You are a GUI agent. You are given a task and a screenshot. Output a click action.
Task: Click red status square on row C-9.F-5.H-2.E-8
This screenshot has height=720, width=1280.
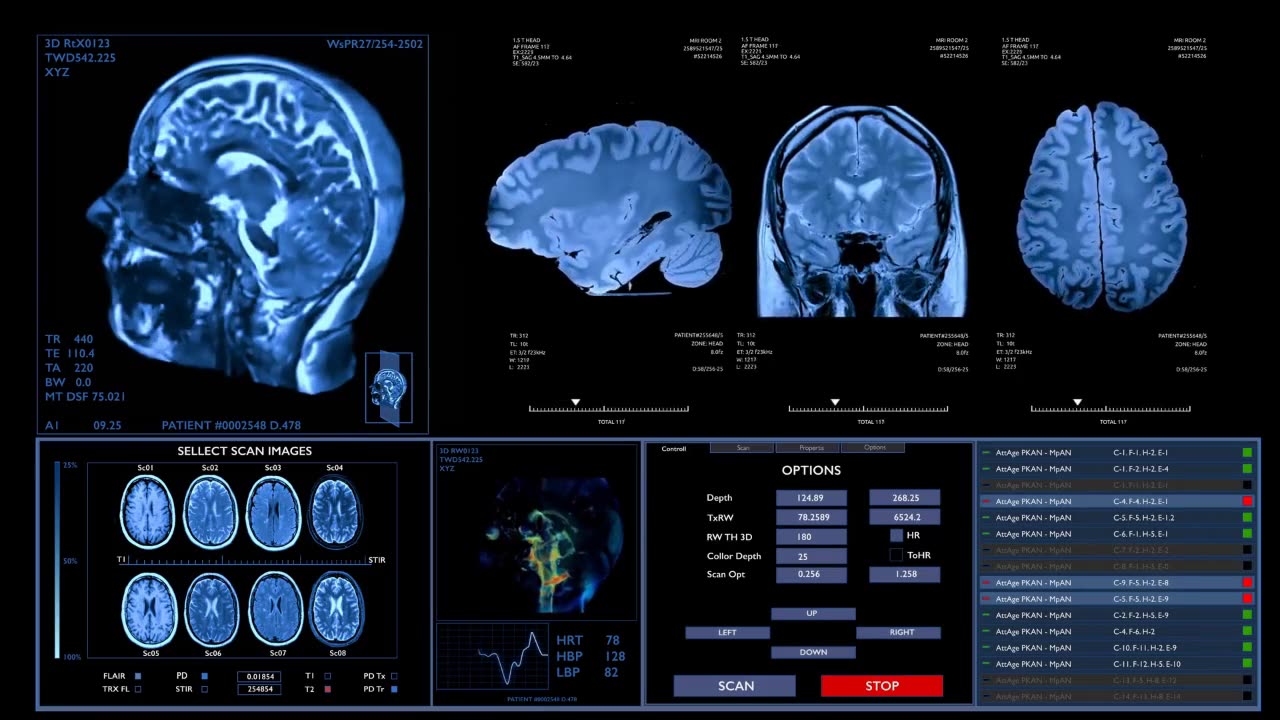point(1247,582)
